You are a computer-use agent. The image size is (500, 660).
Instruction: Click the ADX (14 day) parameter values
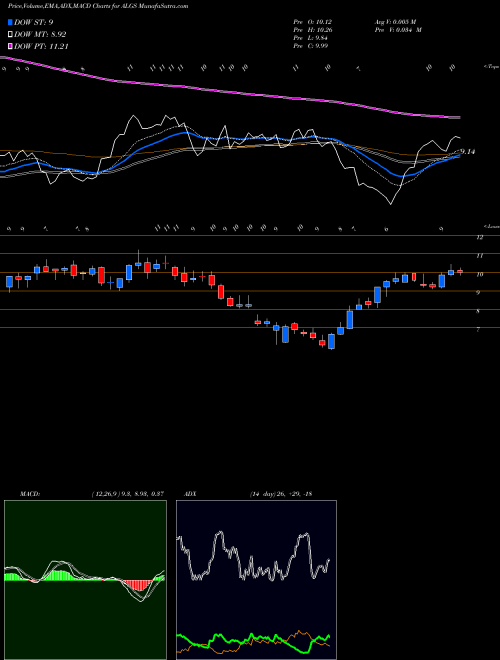coord(280,494)
